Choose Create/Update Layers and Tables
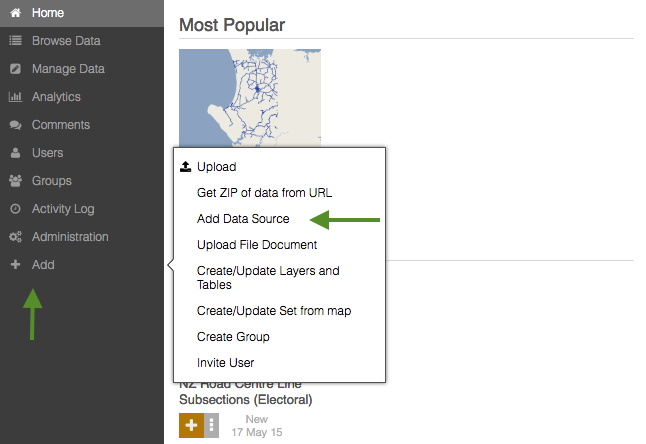 point(268,278)
